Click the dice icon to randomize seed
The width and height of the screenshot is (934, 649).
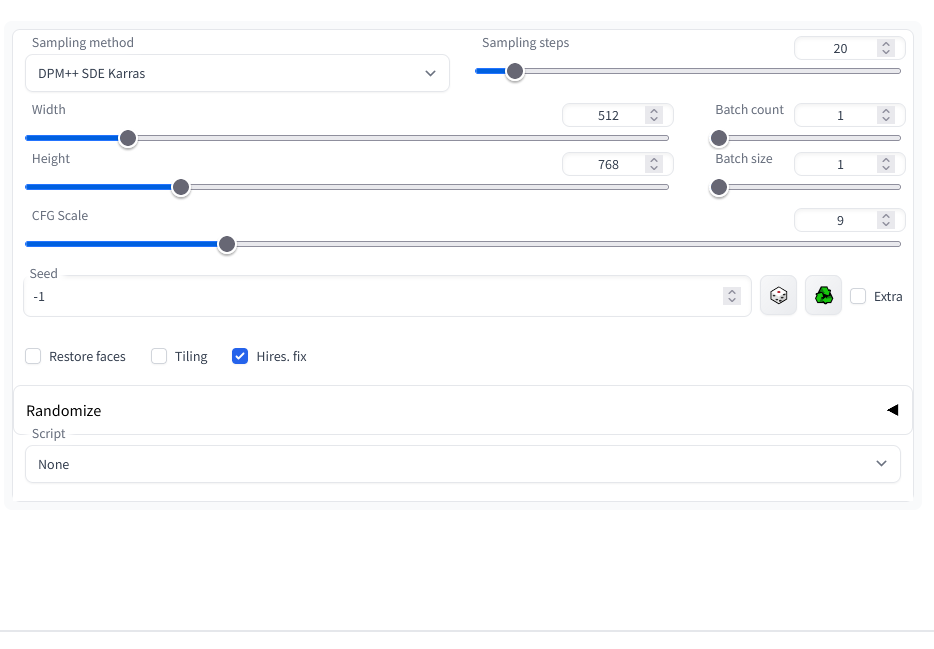778,295
